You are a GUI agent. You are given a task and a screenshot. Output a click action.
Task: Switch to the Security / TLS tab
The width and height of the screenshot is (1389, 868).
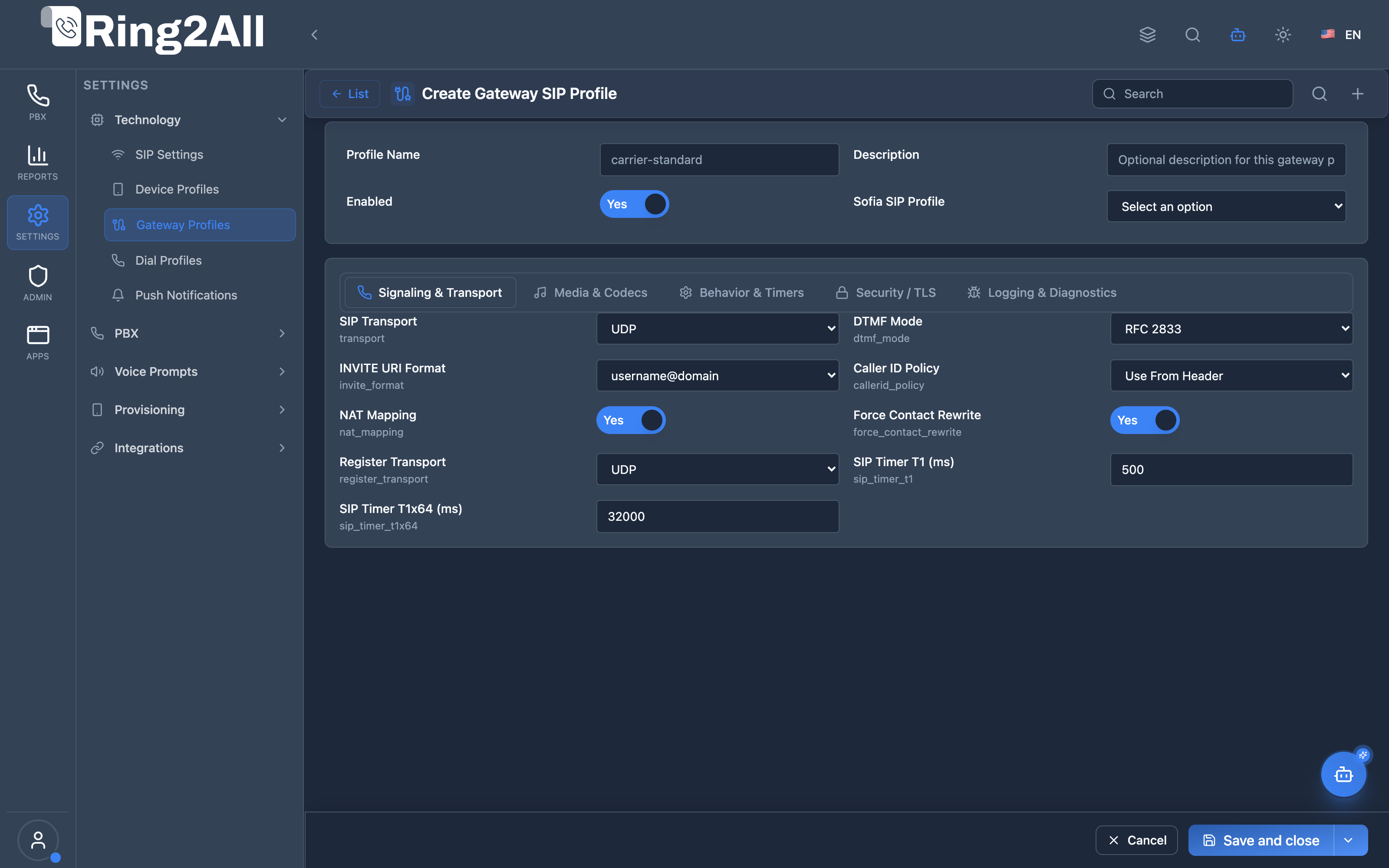click(x=885, y=292)
